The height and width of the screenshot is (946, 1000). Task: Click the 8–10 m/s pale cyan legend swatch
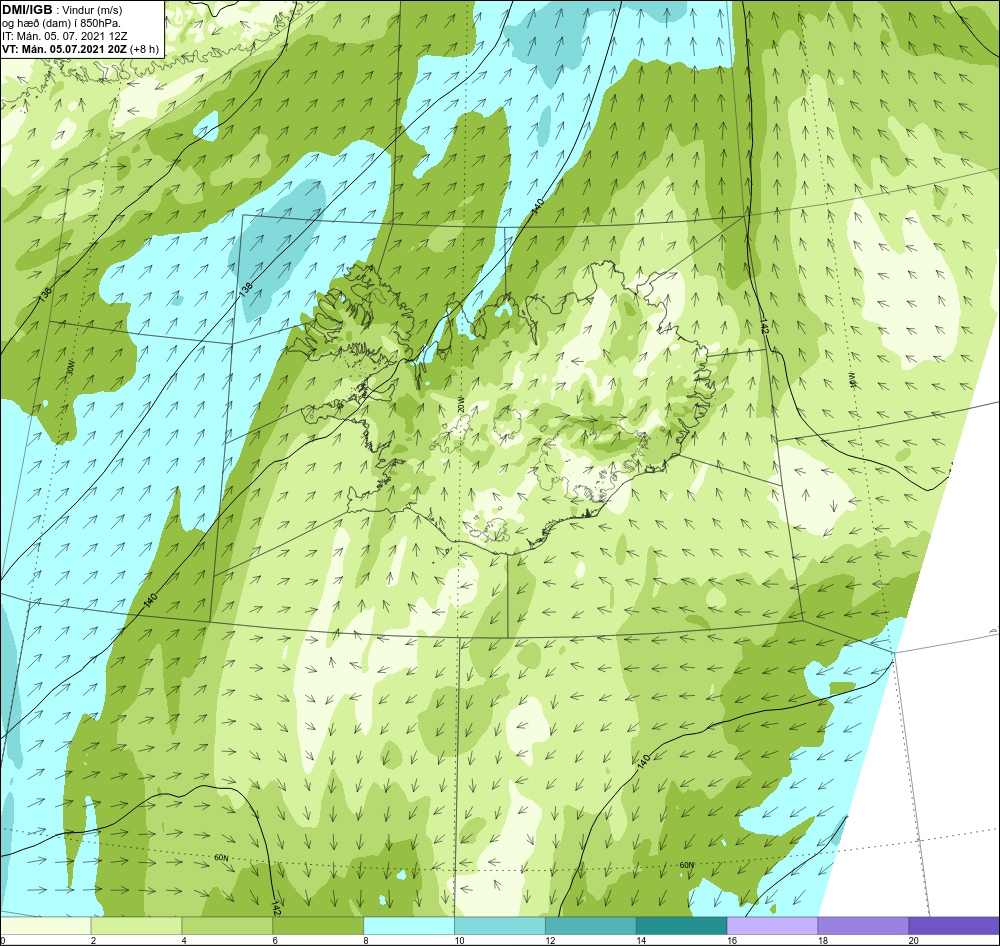409,925
